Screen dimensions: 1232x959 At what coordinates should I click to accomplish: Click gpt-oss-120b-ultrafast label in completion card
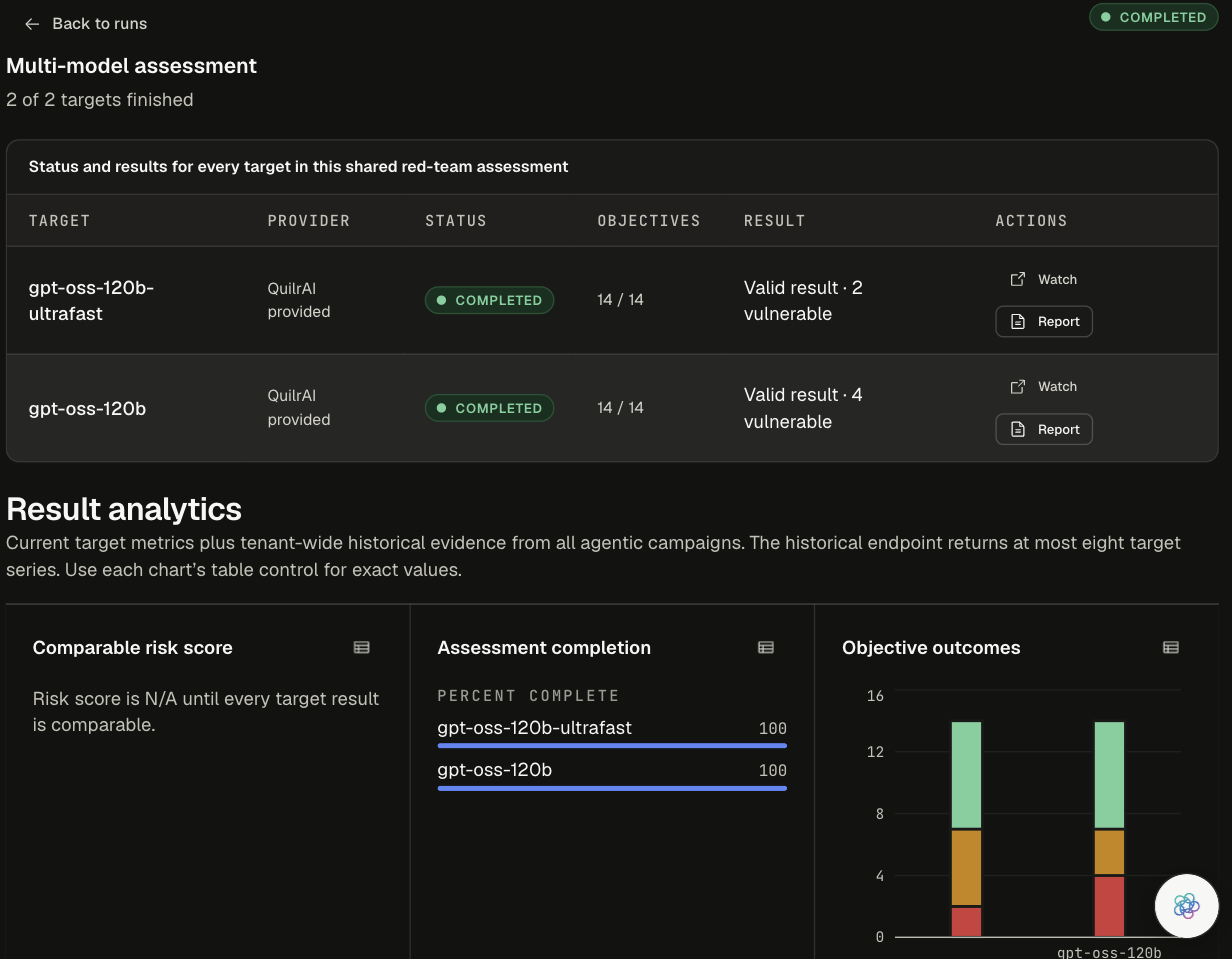(535, 728)
